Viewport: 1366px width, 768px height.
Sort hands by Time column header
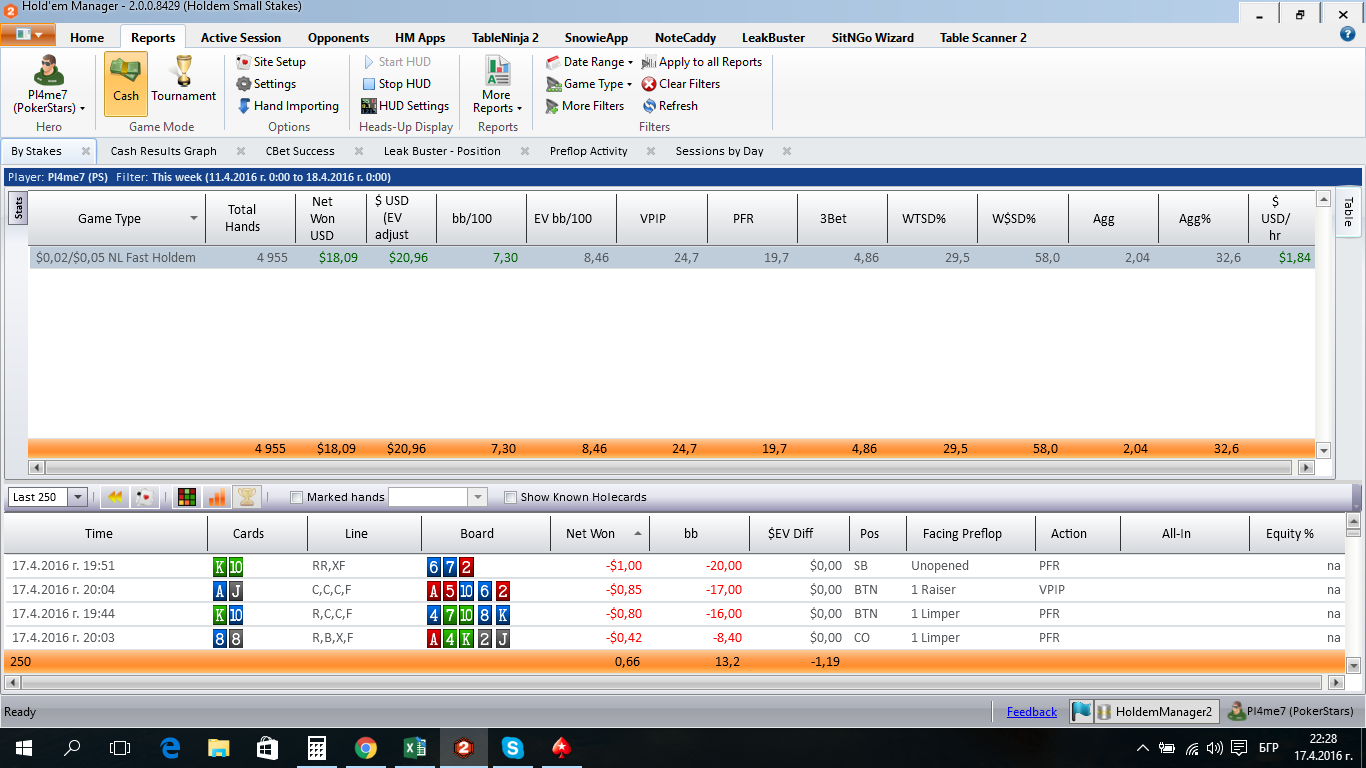106,534
